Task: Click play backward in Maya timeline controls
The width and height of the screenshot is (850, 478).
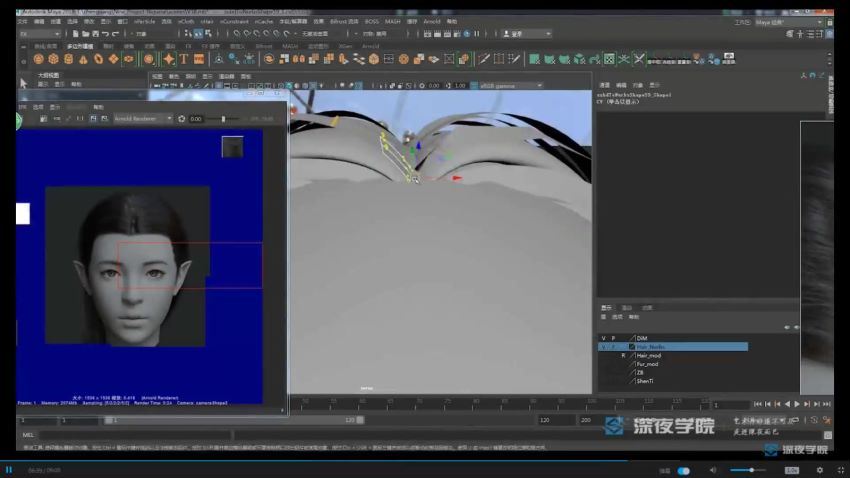Action: coord(787,404)
